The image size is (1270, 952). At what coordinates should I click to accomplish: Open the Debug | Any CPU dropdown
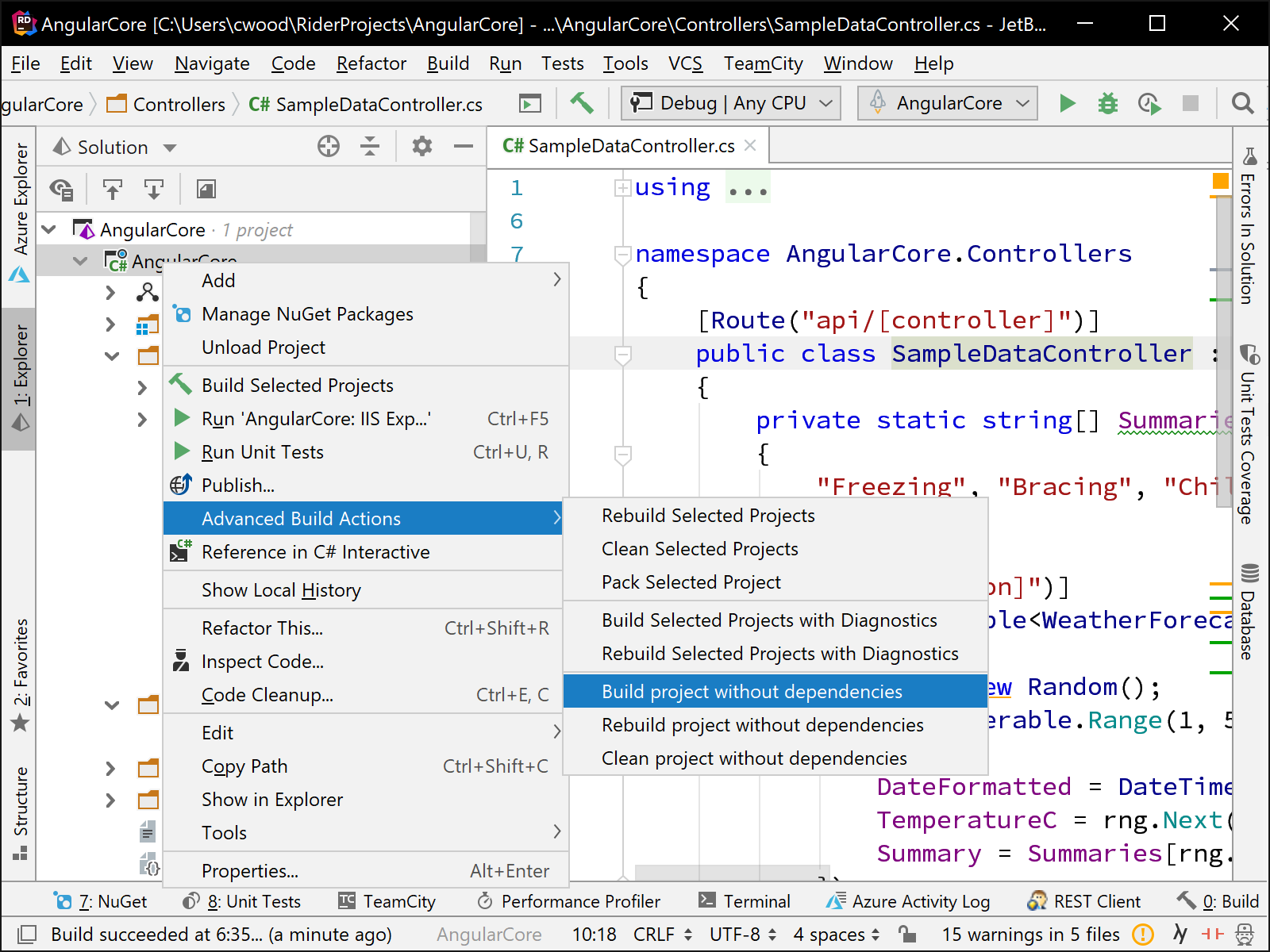(732, 103)
